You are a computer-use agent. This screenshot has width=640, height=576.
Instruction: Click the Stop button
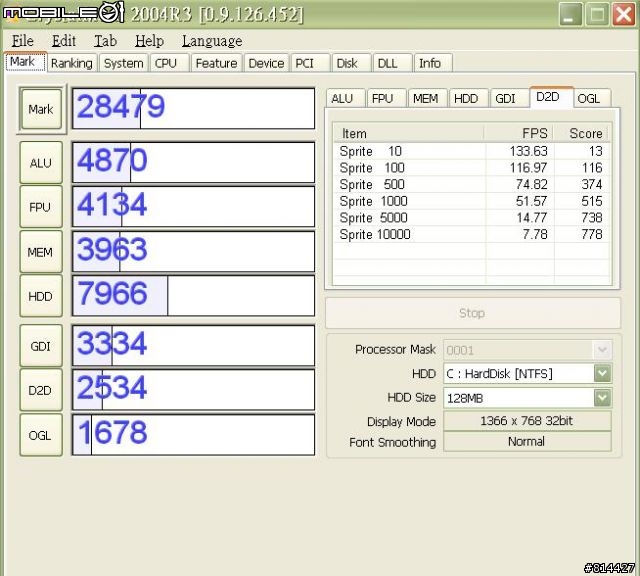click(x=472, y=313)
